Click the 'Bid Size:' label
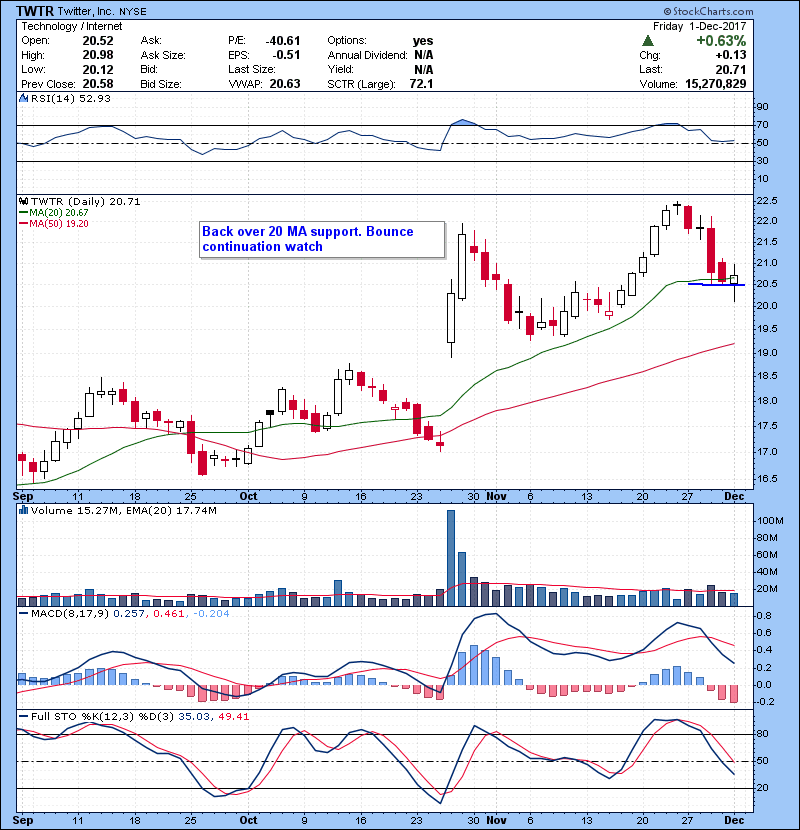This screenshot has height=830, width=800. tap(161, 84)
